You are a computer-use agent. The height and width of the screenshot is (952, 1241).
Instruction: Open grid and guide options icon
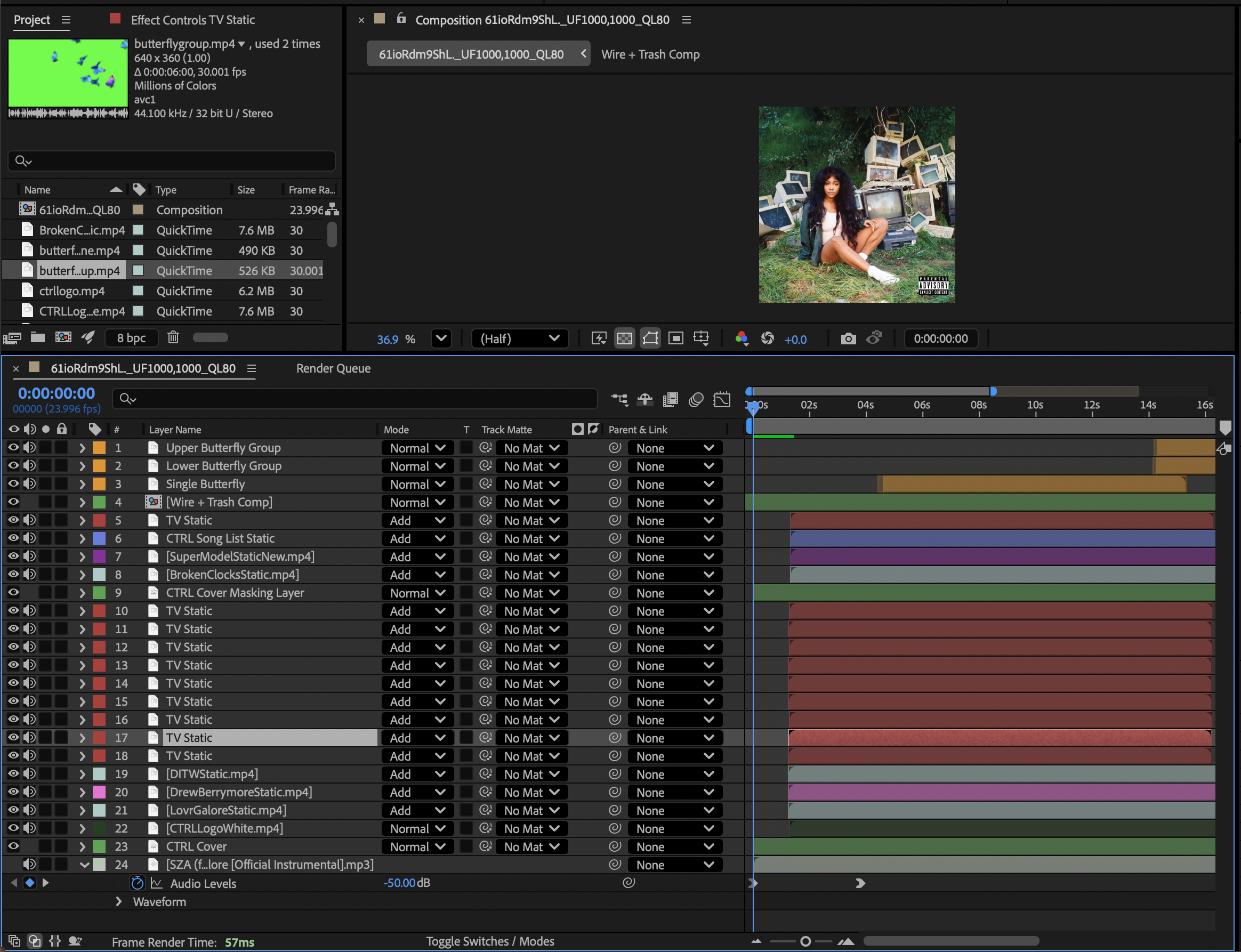702,339
